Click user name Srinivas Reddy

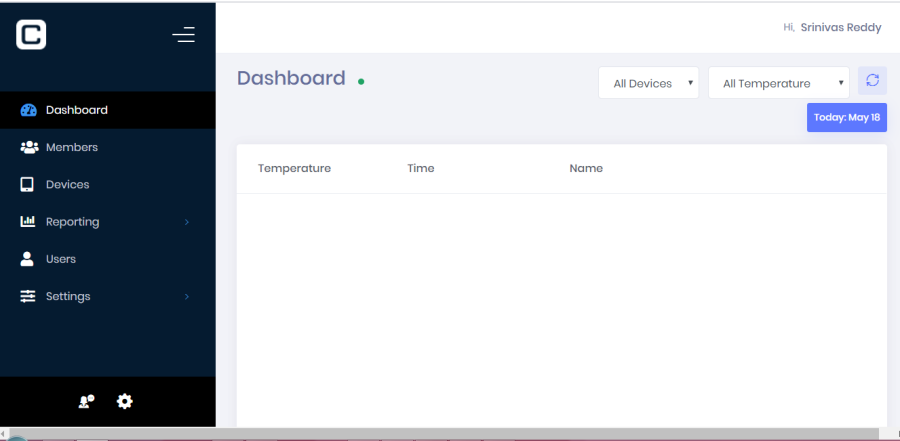point(841,28)
